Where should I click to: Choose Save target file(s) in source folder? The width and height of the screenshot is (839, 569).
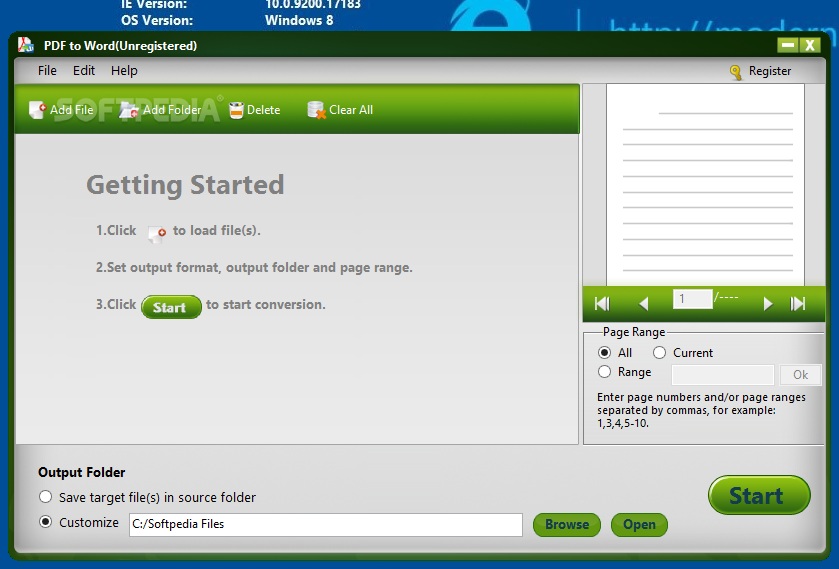pos(45,497)
